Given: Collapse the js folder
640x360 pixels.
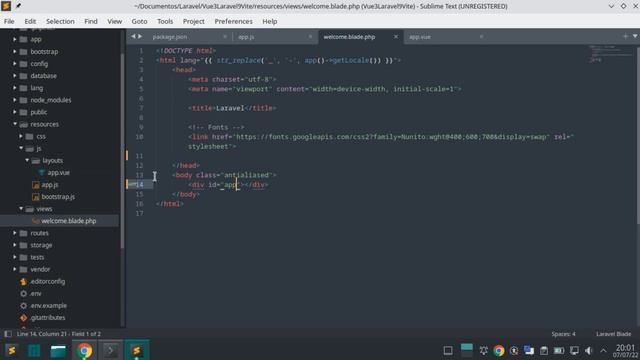Looking at the screenshot, I should (x=21, y=148).
